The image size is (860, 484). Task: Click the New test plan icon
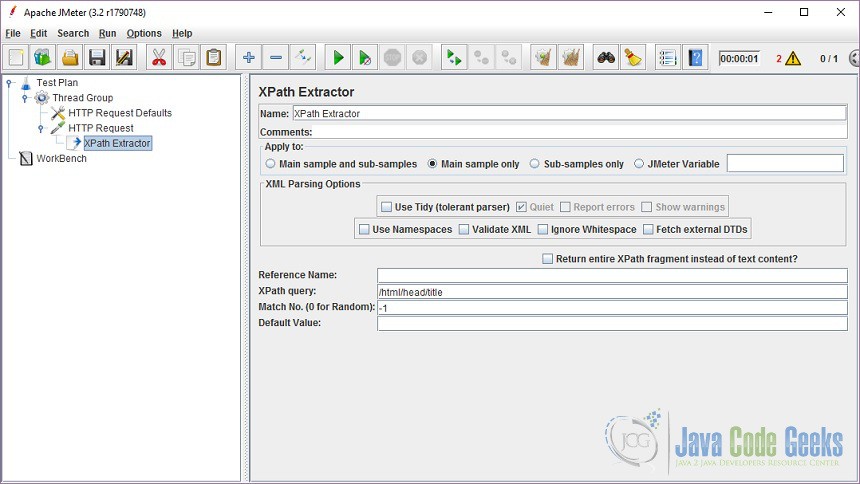point(16,58)
